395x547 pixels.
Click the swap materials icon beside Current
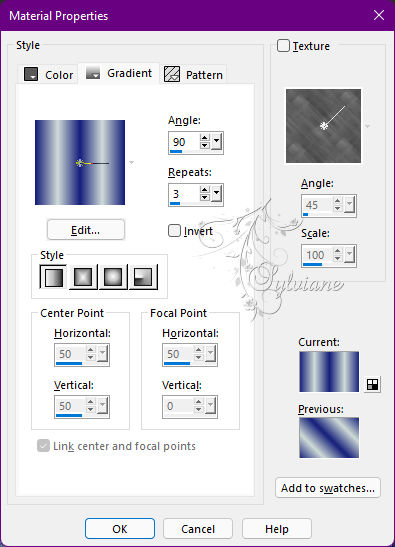tap(372, 384)
